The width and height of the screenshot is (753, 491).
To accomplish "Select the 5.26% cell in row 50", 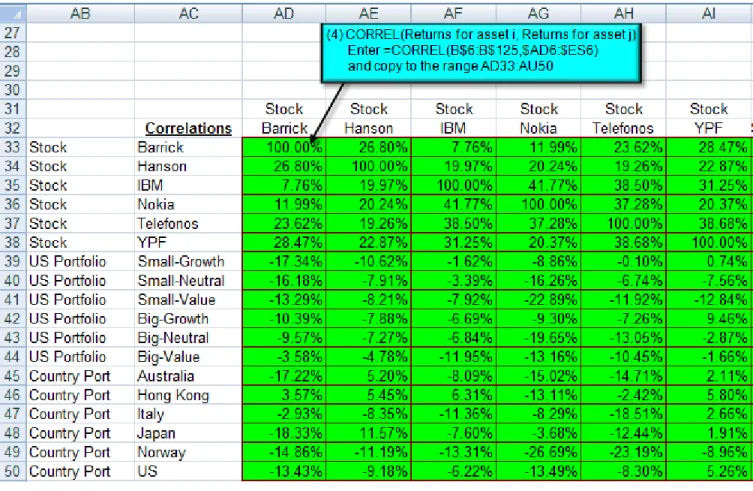I will coord(709,471).
